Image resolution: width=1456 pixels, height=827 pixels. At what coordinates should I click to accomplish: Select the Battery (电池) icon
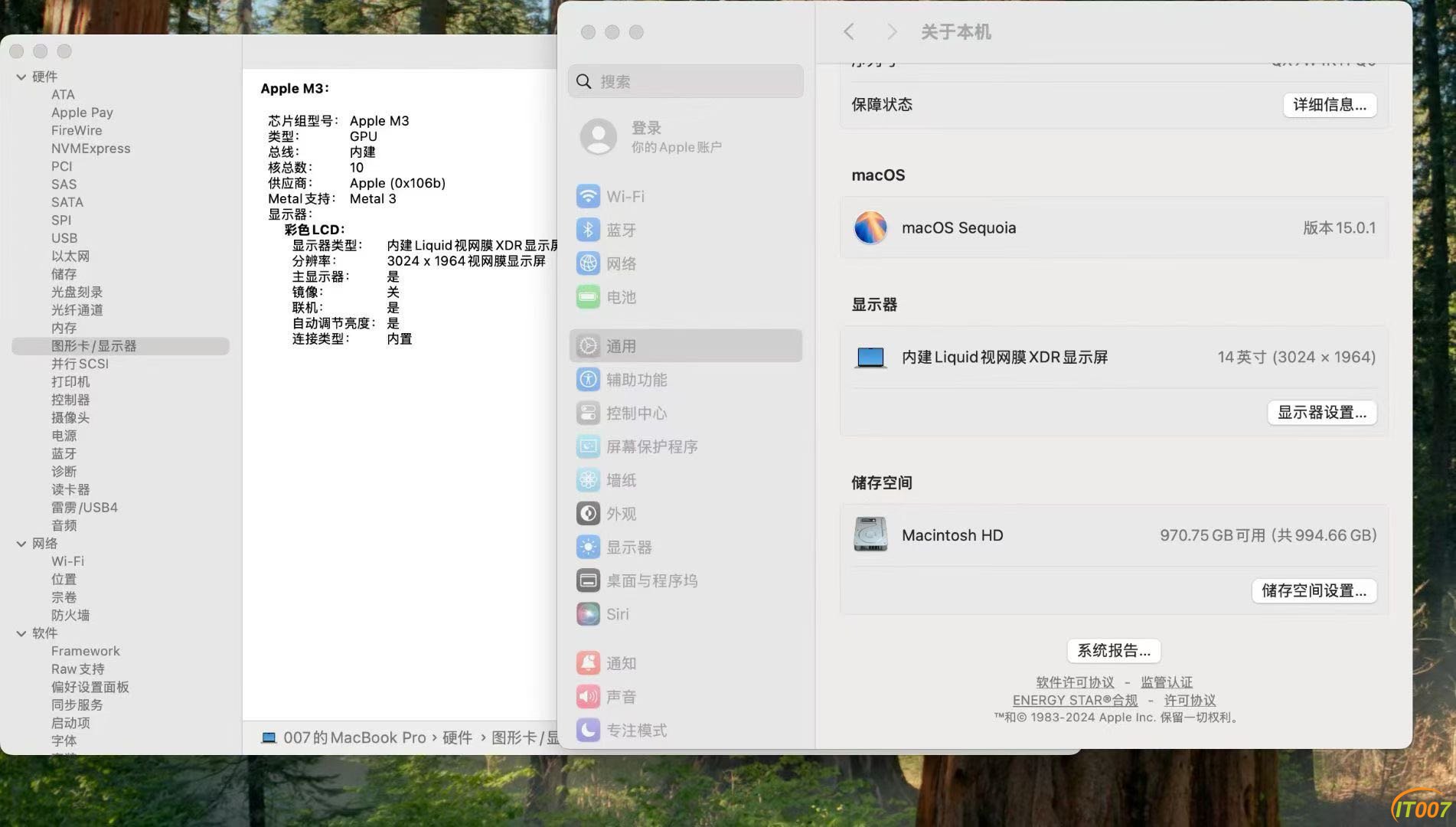point(588,297)
